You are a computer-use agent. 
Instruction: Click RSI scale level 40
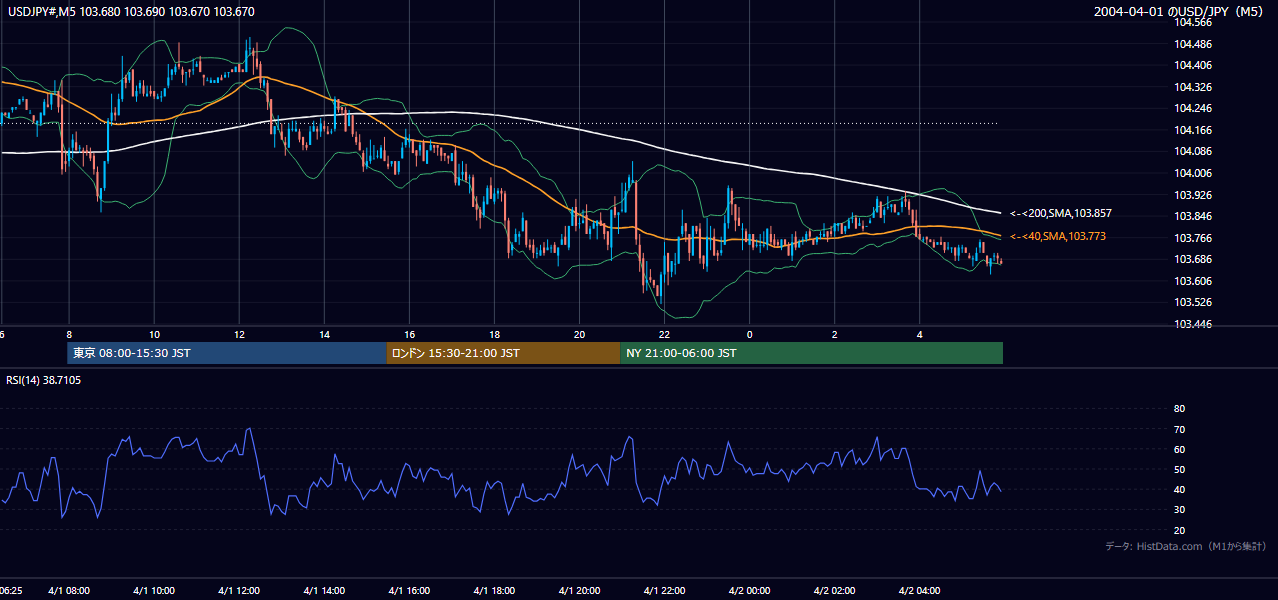point(1179,489)
